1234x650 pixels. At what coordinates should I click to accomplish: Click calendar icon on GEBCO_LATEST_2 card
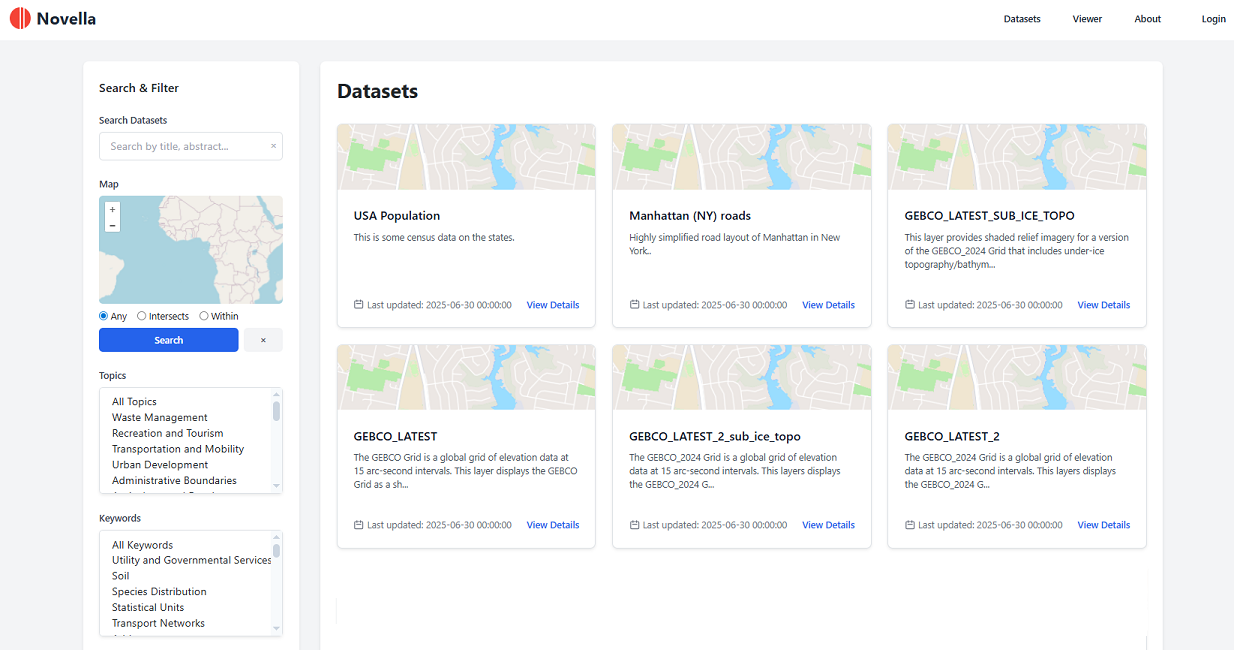click(x=910, y=524)
